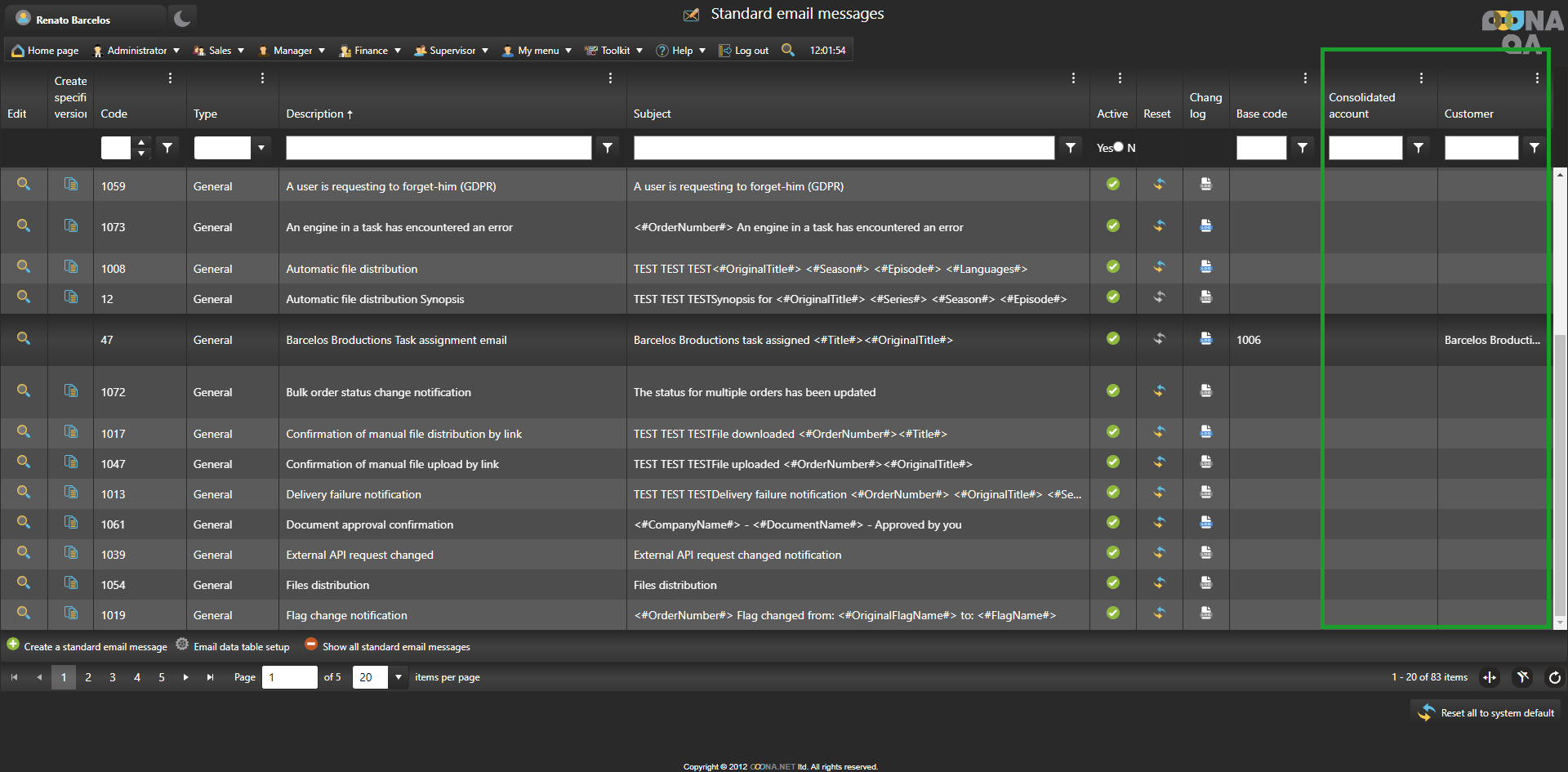Click the edit magnifier for code 1059

[24, 185]
